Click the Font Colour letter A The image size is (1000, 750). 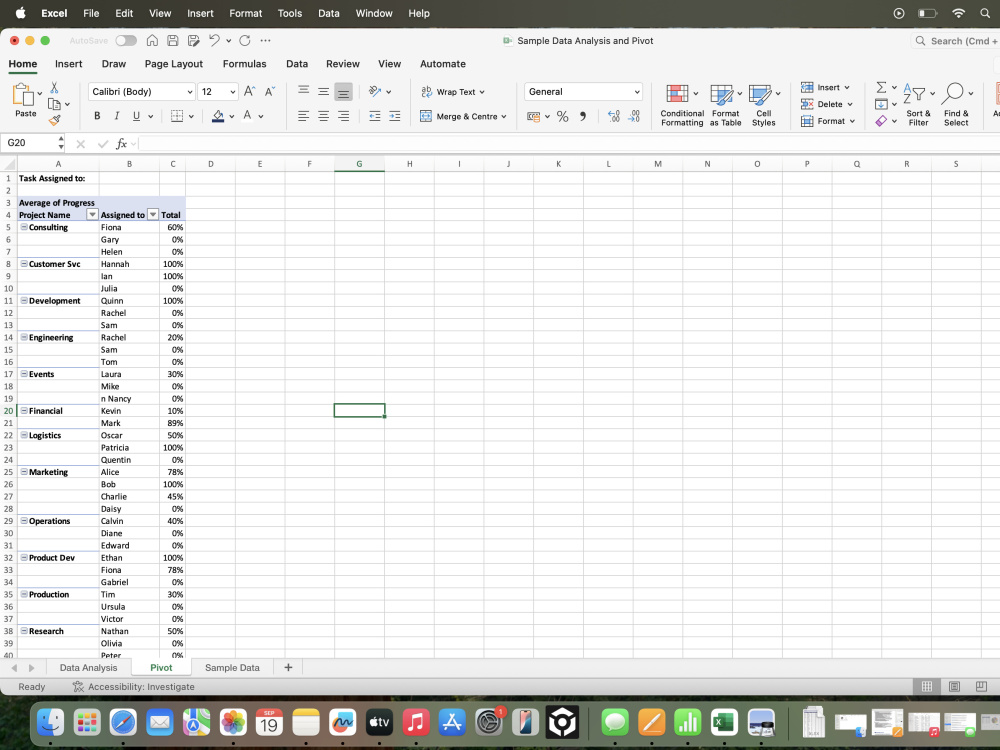[x=247, y=116]
